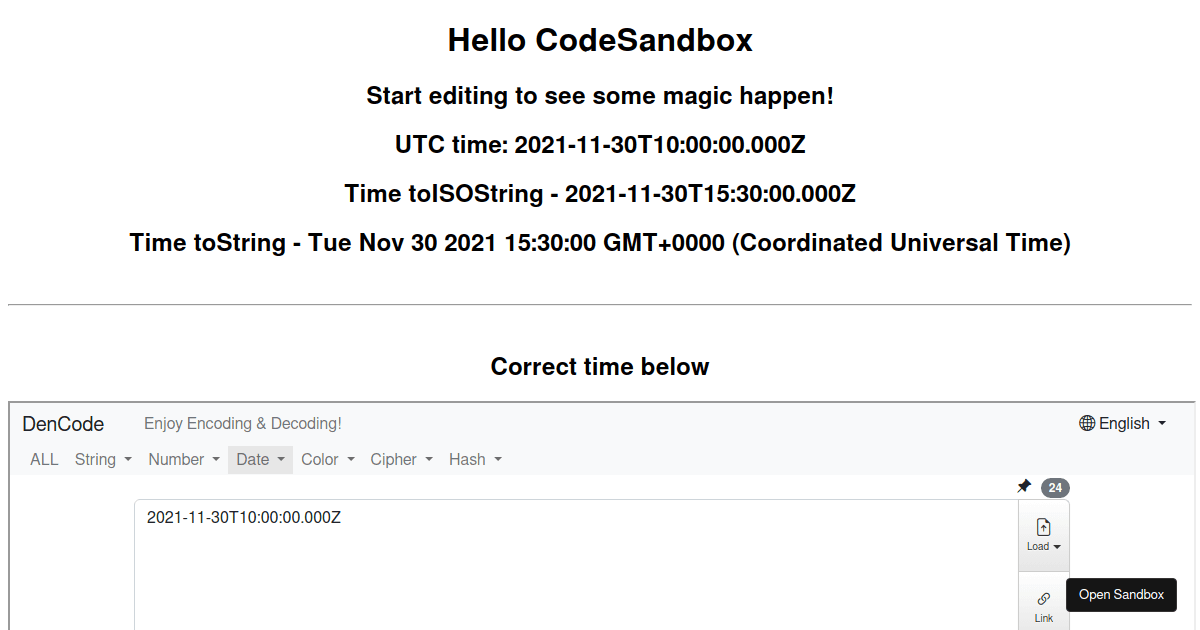Go to the DenCode home link
Screen dimensions: 1200x630
tap(63, 424)
